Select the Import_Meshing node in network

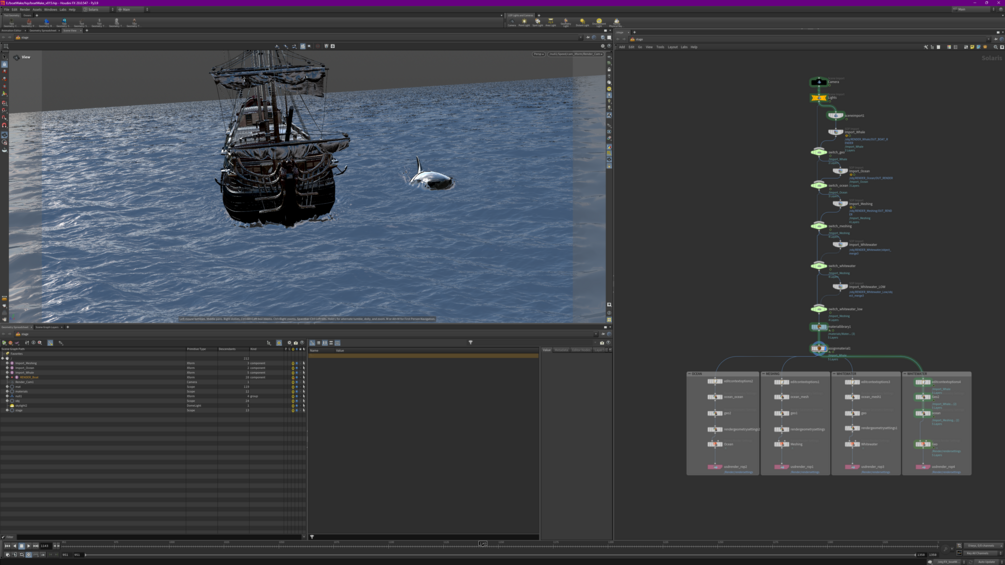840,204
